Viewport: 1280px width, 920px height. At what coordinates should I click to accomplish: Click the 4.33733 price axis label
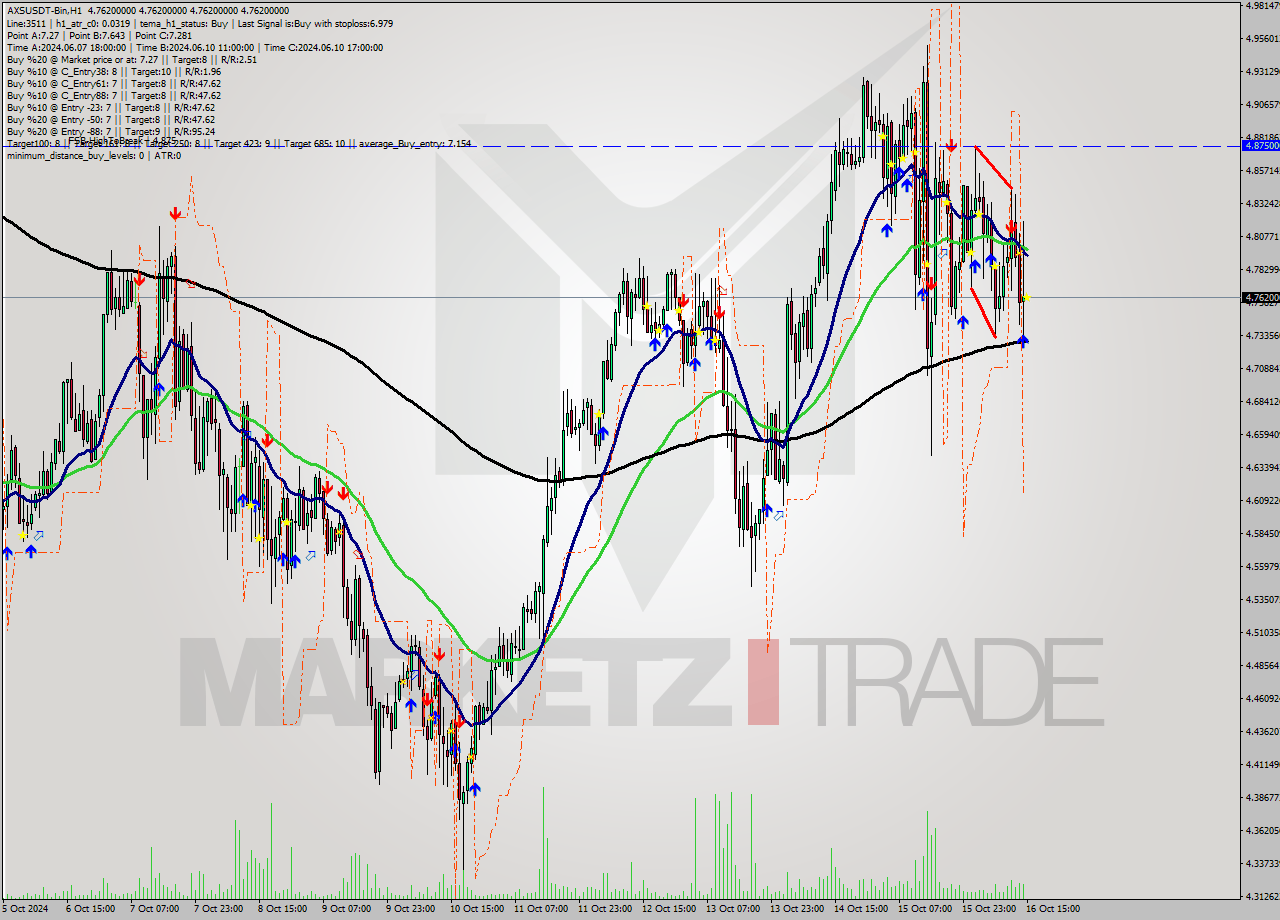tap(1261, 863)
